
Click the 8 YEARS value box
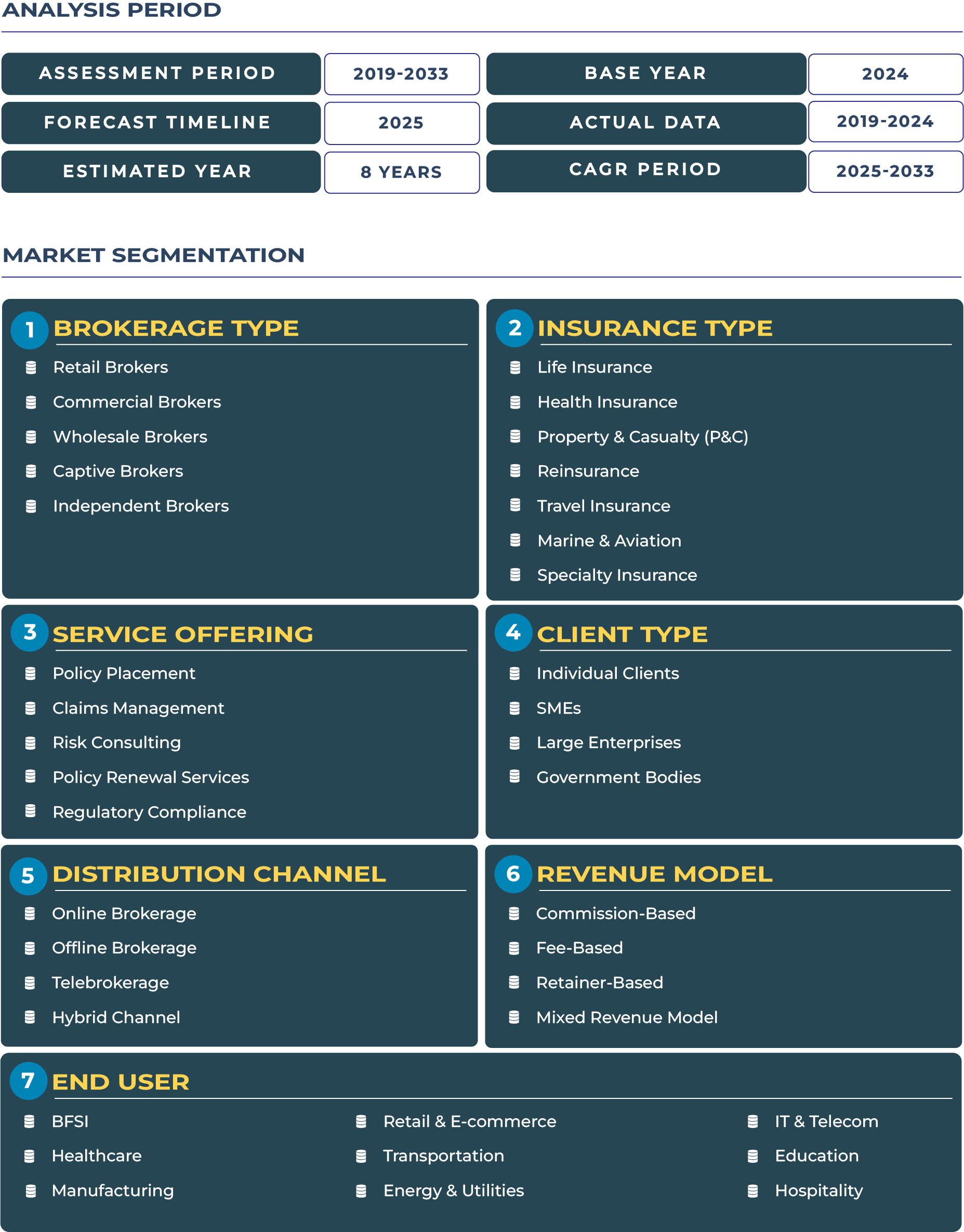click(x=402, y=172)
